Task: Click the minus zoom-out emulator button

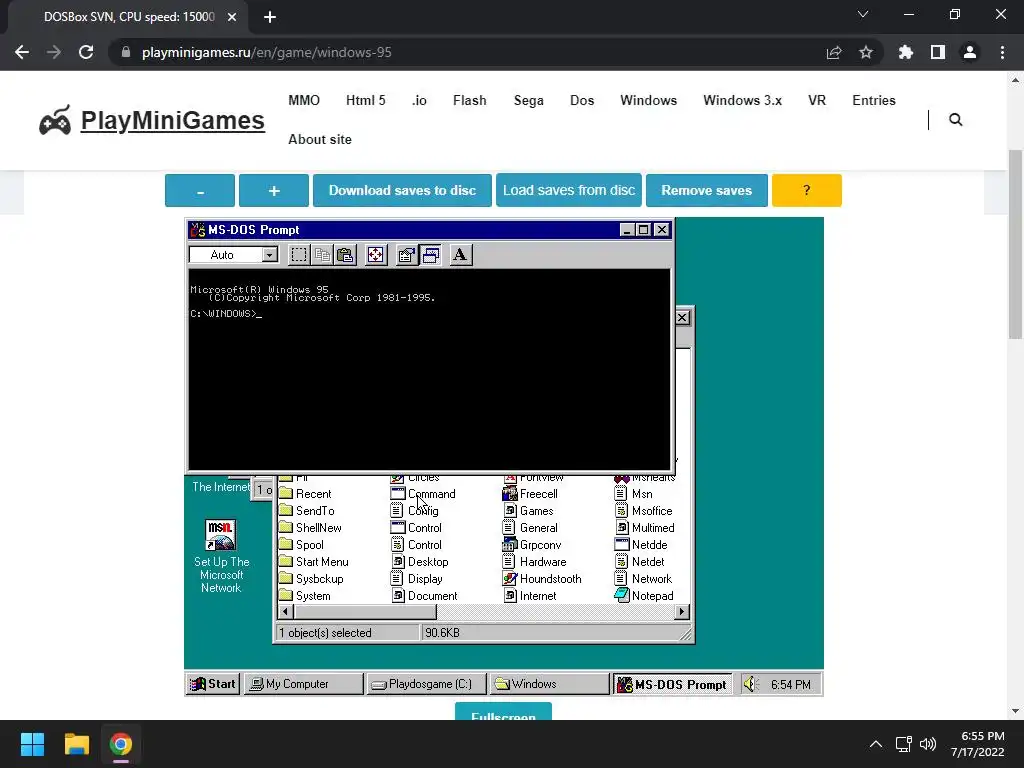Action: tap(200, 191)
